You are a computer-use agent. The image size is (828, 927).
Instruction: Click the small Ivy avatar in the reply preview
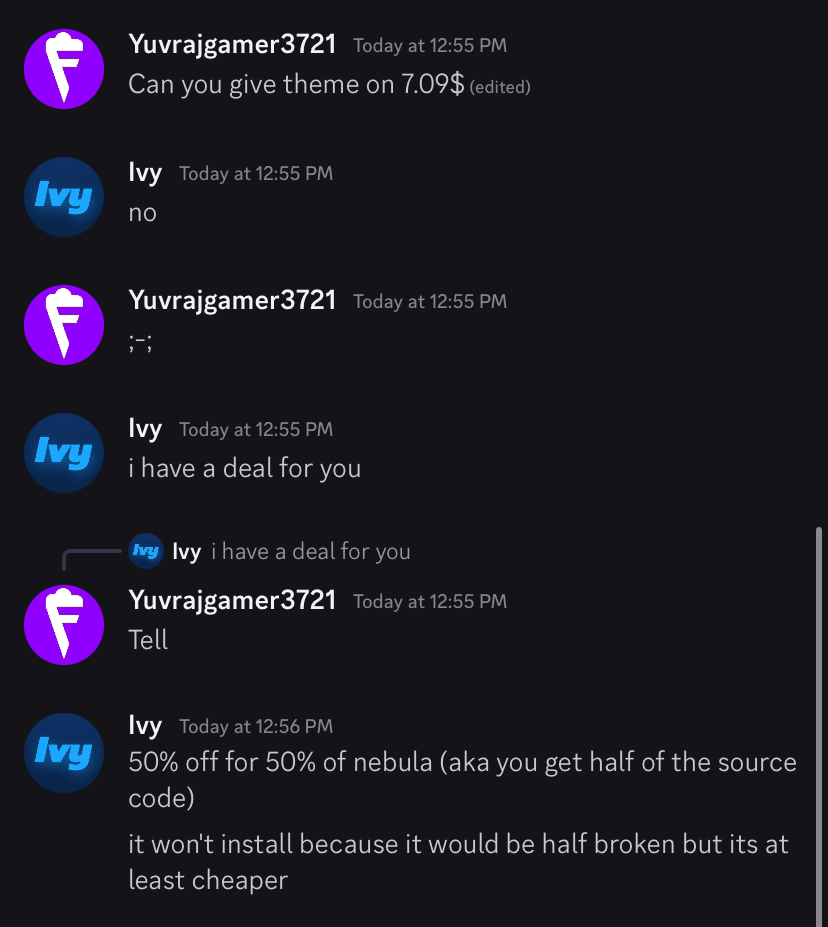[146, 551]
